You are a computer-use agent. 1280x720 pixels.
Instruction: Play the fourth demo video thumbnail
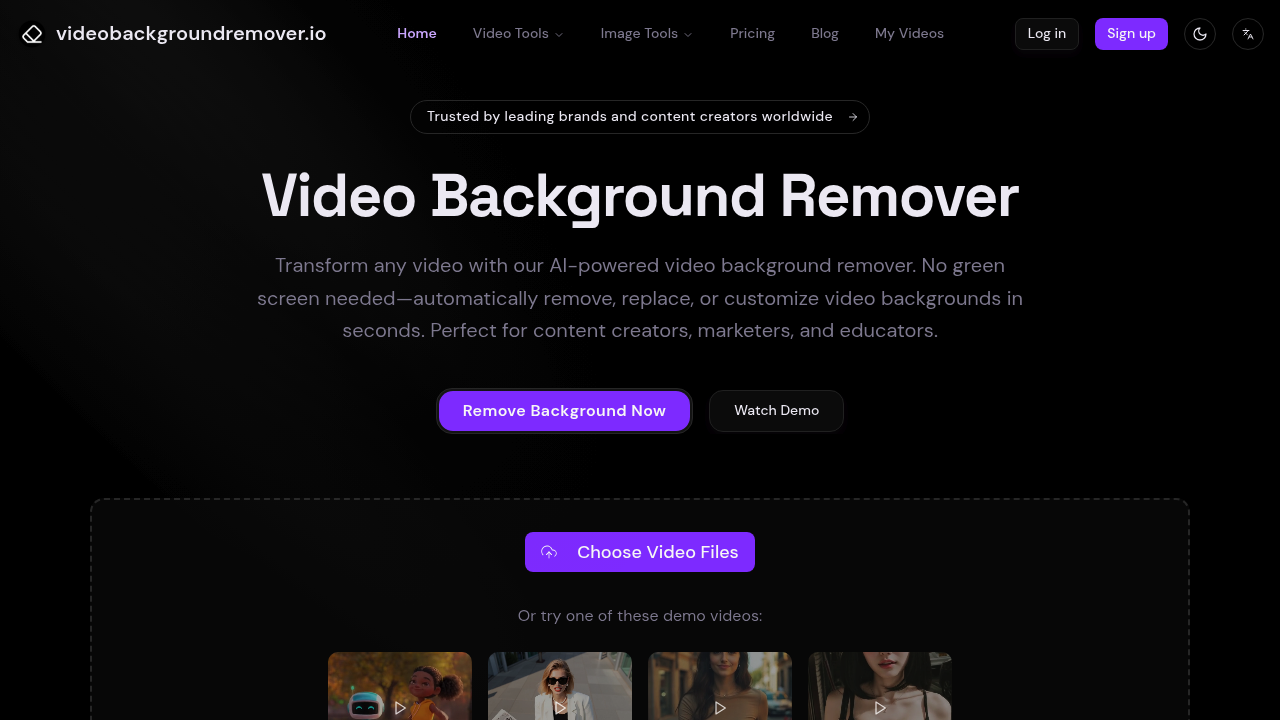coord(880,687)
